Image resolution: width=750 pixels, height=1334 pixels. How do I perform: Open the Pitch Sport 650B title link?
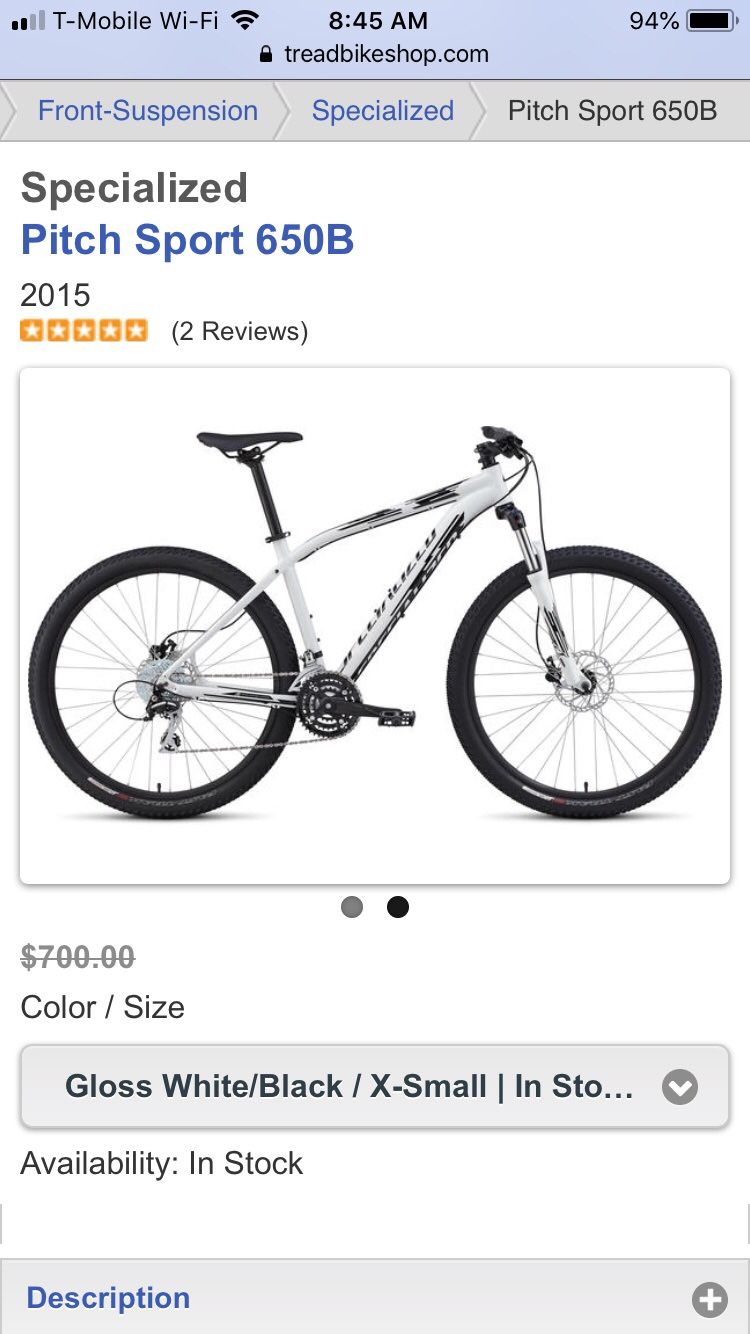(188, 240)
